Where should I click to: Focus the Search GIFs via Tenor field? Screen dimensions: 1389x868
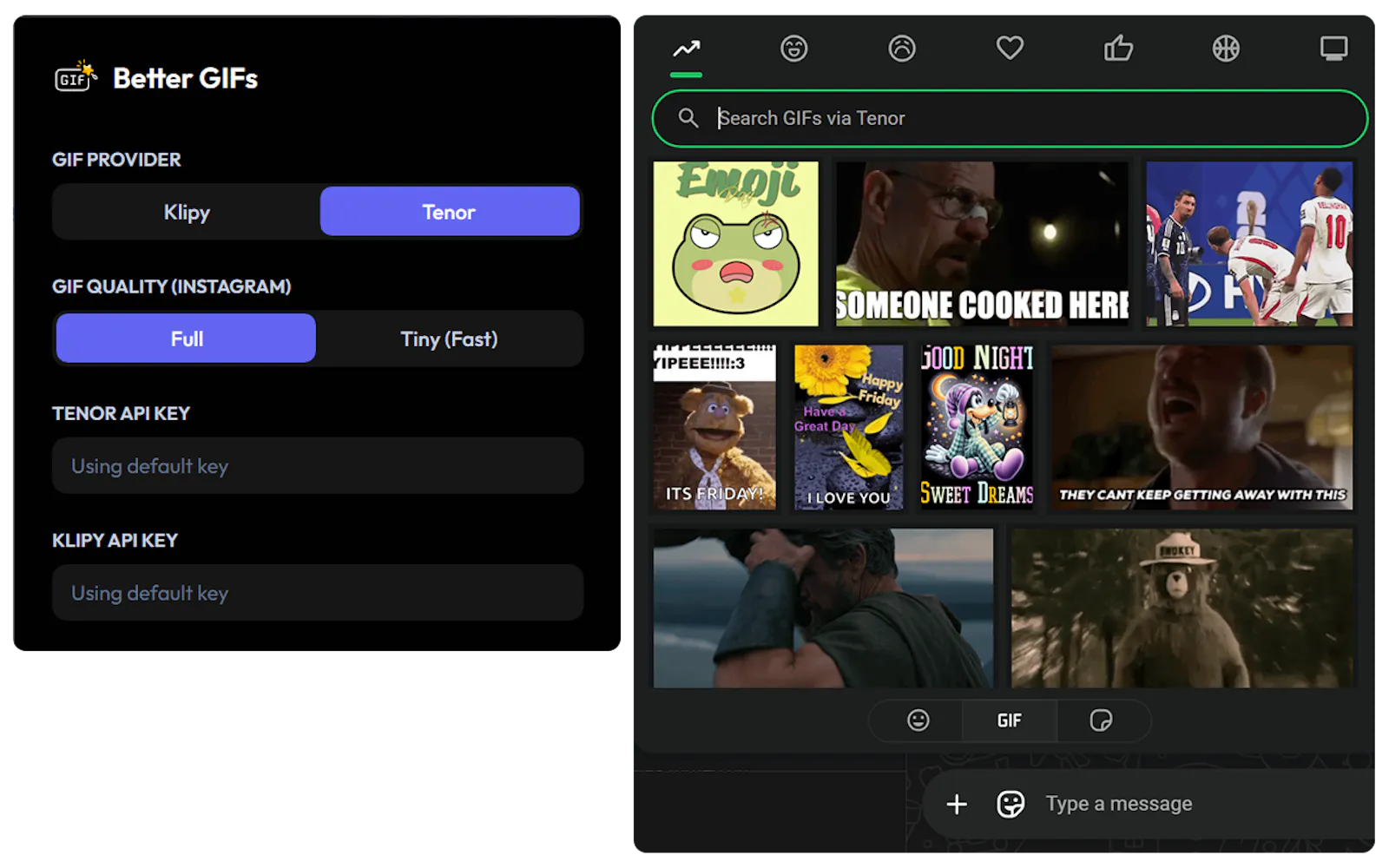[x=1010, y=119]
